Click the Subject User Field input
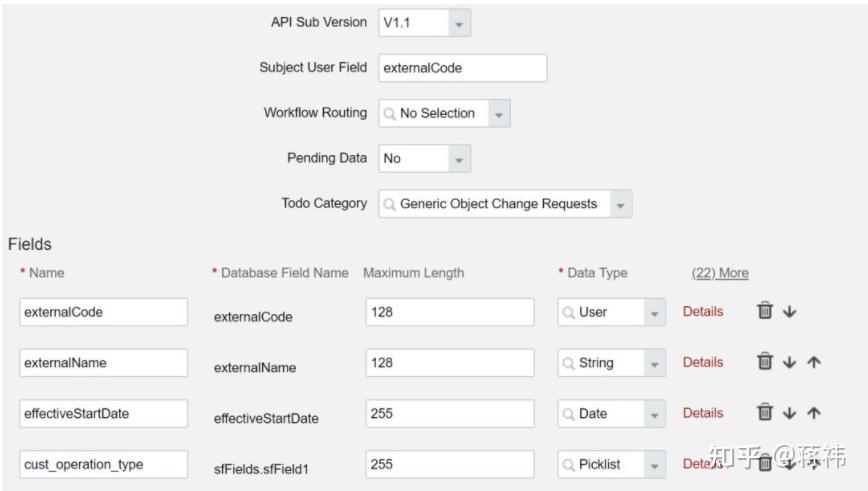The width and height of the screenshot is (868, 491). point(462,68)
